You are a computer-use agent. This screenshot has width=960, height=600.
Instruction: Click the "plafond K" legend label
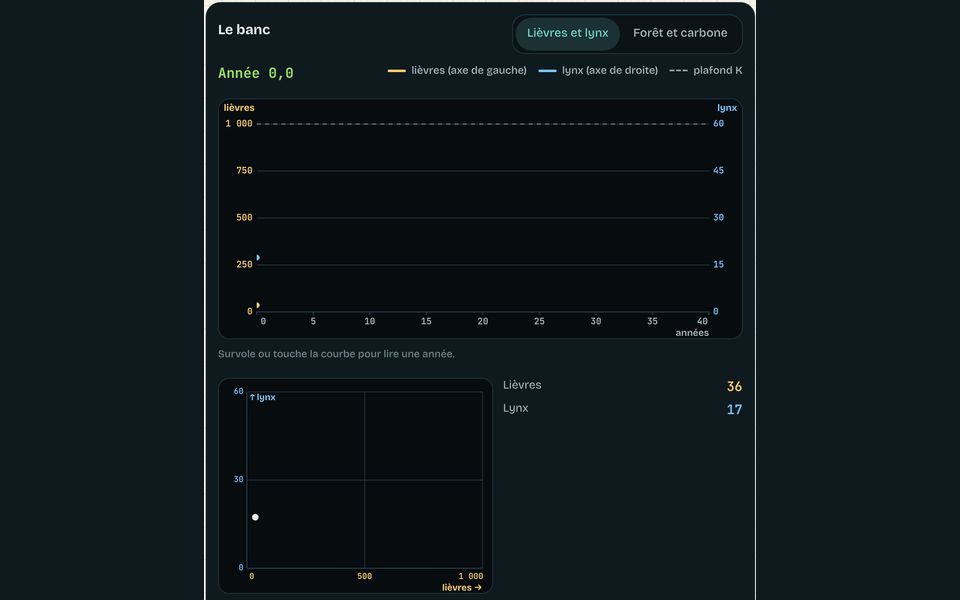pyautogui.click(x=718, y=70)
